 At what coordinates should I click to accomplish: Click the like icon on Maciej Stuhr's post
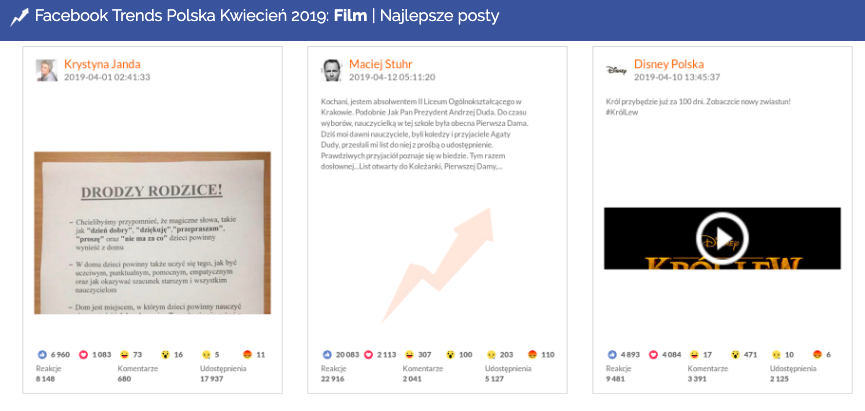[327, 354]
